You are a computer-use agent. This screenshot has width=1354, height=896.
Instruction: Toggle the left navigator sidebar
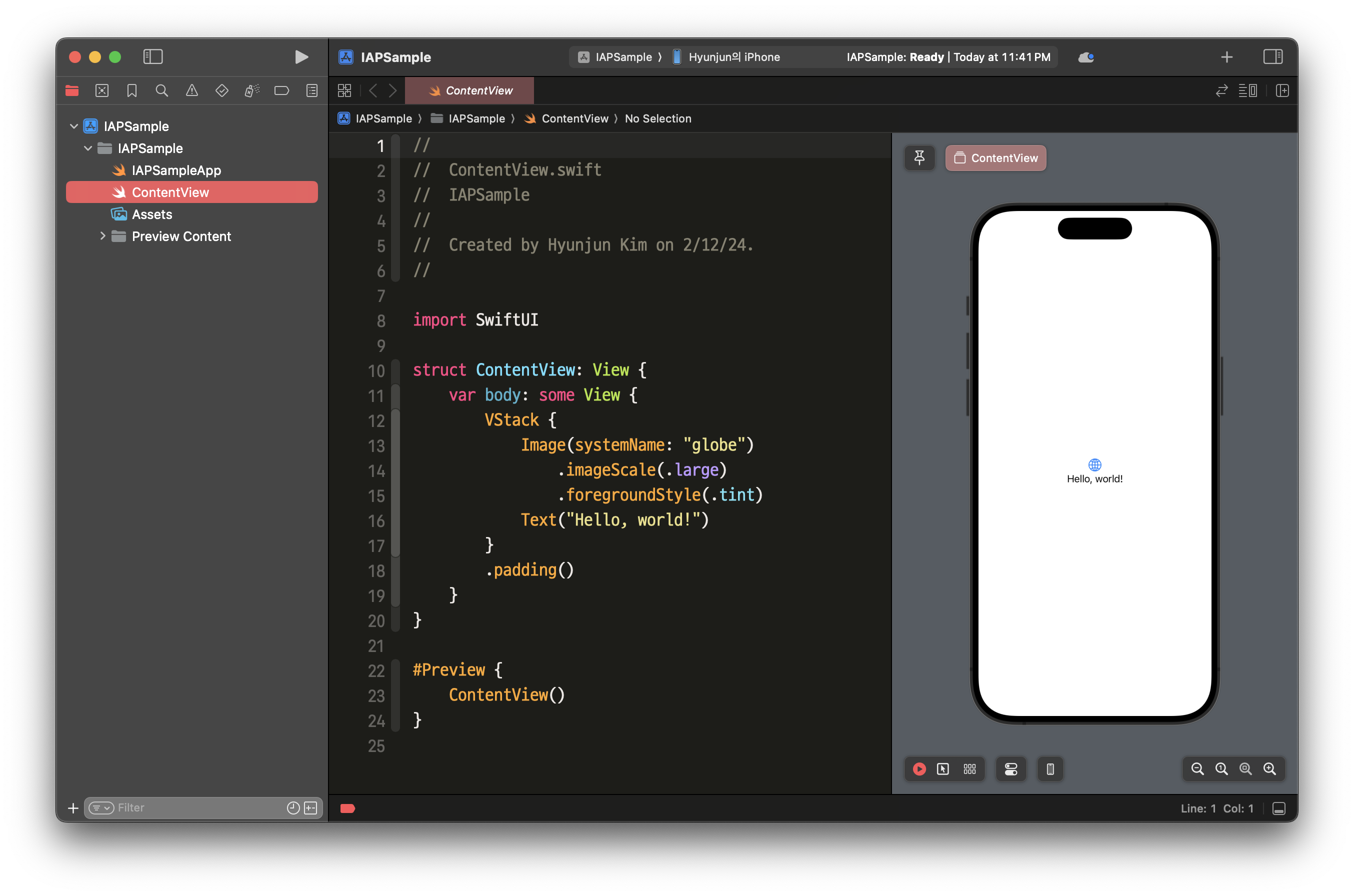(152, 57)
